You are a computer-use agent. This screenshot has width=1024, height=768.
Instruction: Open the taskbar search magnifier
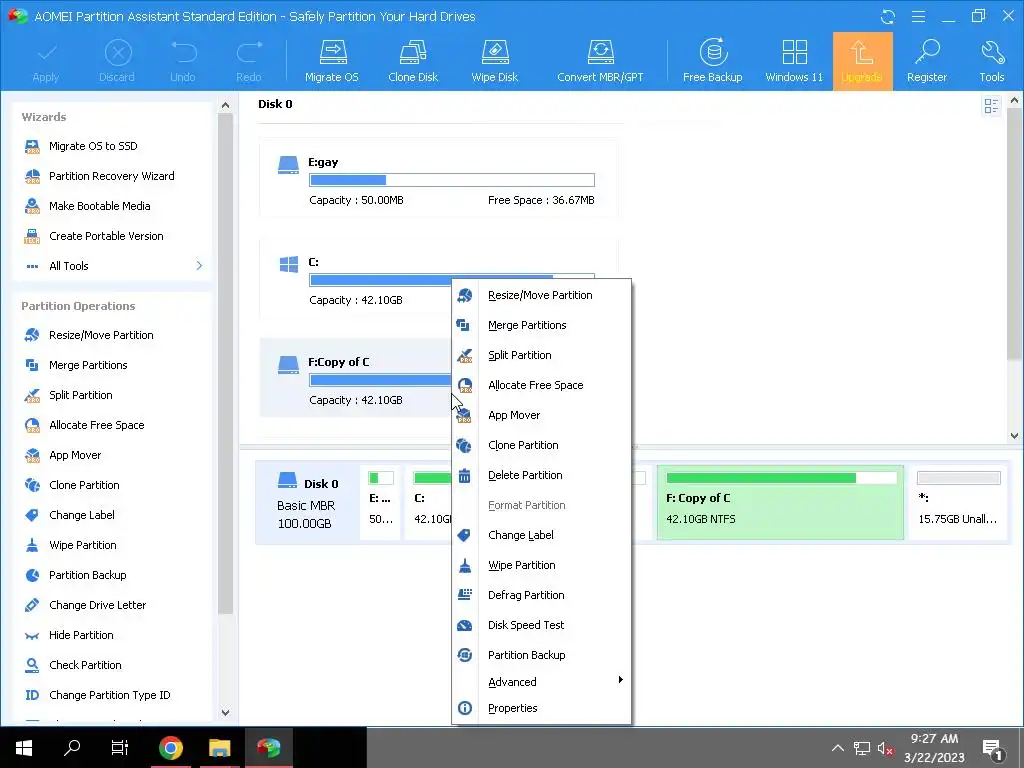[x=72, y=748]
